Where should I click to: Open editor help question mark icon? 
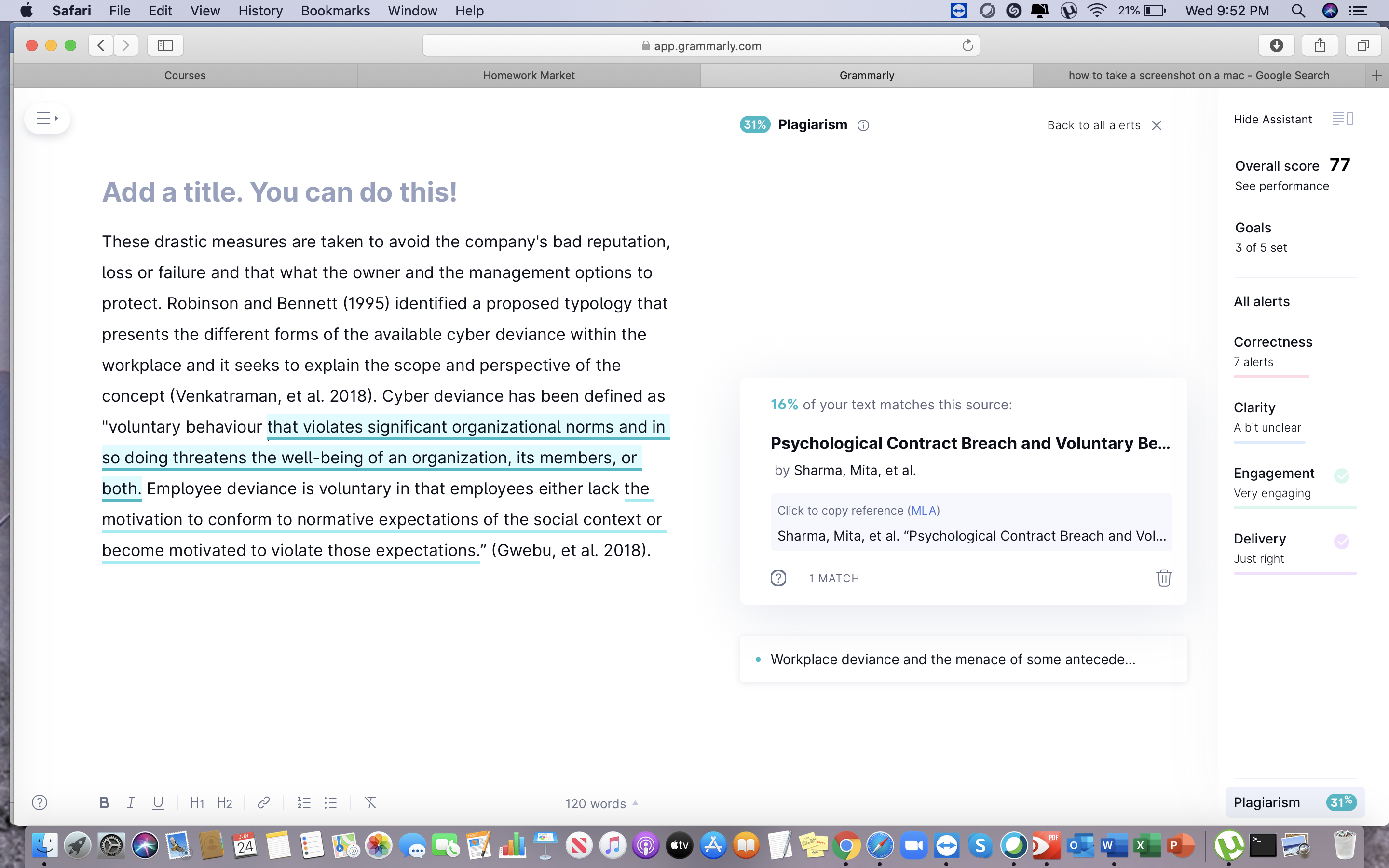pos(40,802)
